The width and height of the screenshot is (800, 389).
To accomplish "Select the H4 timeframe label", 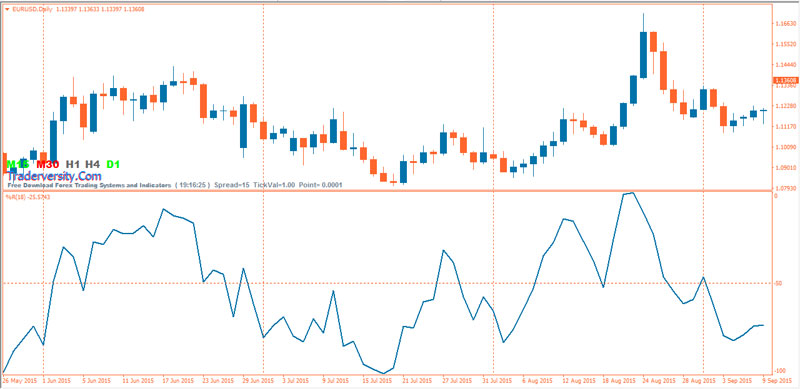I will pyautogui.click(x=92, y=164).
